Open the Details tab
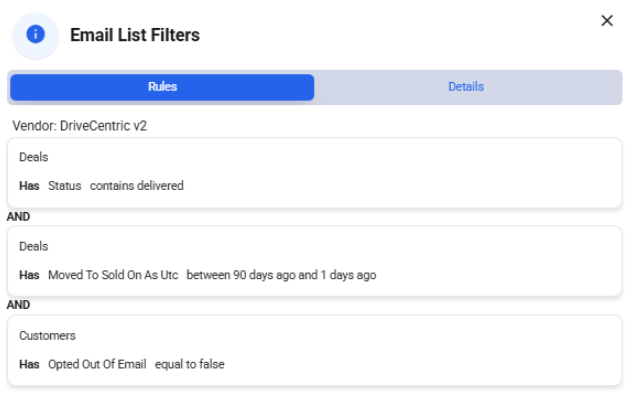The width and height of the screenshot is (632, 402). point(466,87)
